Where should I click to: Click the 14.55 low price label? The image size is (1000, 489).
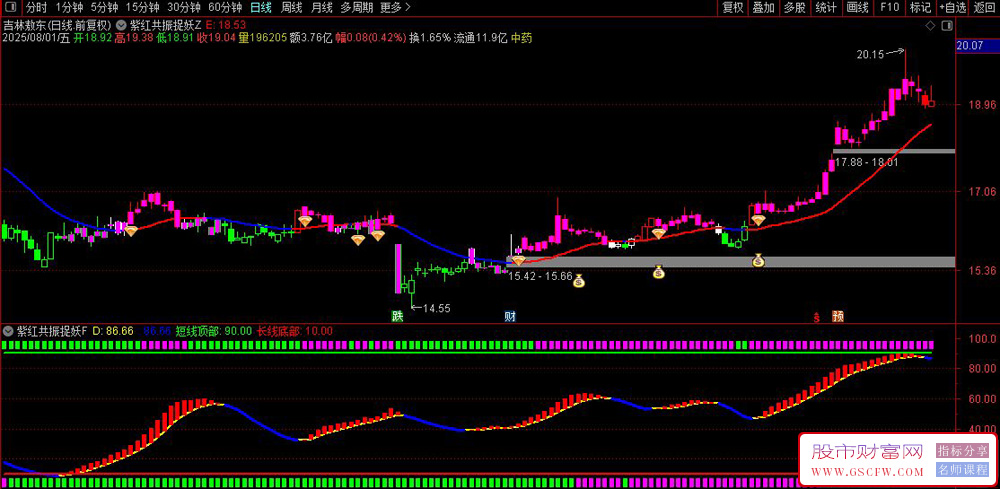[x=437, y=309]
